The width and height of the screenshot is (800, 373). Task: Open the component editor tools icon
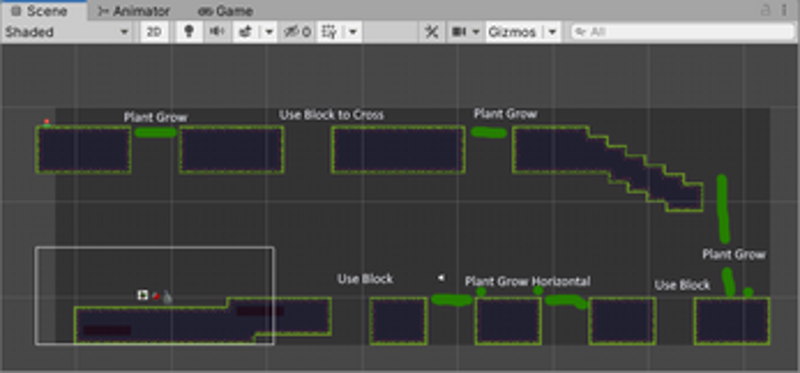point(432,32)
